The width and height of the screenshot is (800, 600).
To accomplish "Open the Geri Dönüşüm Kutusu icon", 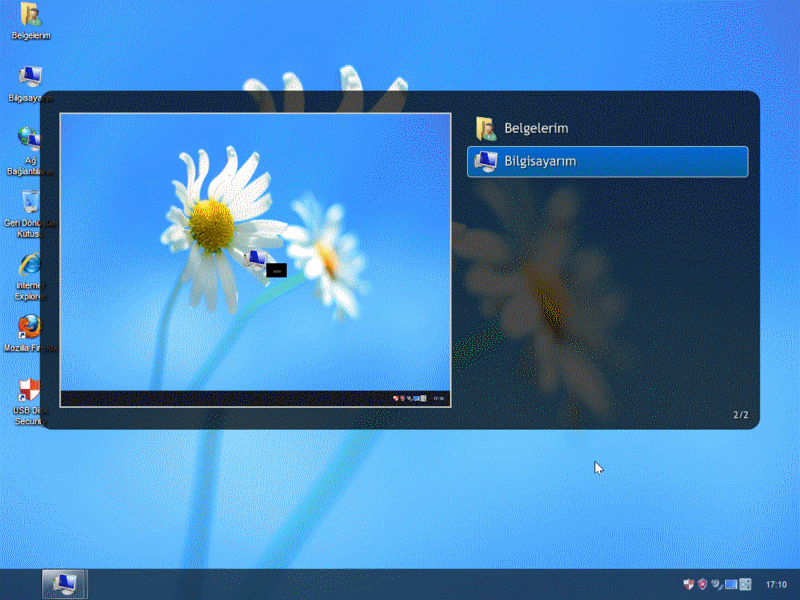I will point(30,201).
